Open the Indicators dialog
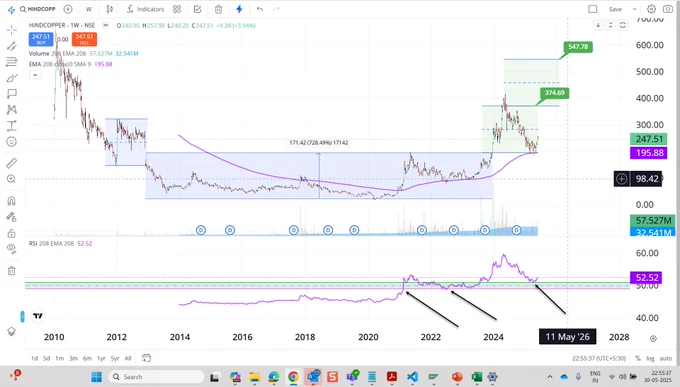The width and height of the screenshot is (680, 387). pos(145,9)
